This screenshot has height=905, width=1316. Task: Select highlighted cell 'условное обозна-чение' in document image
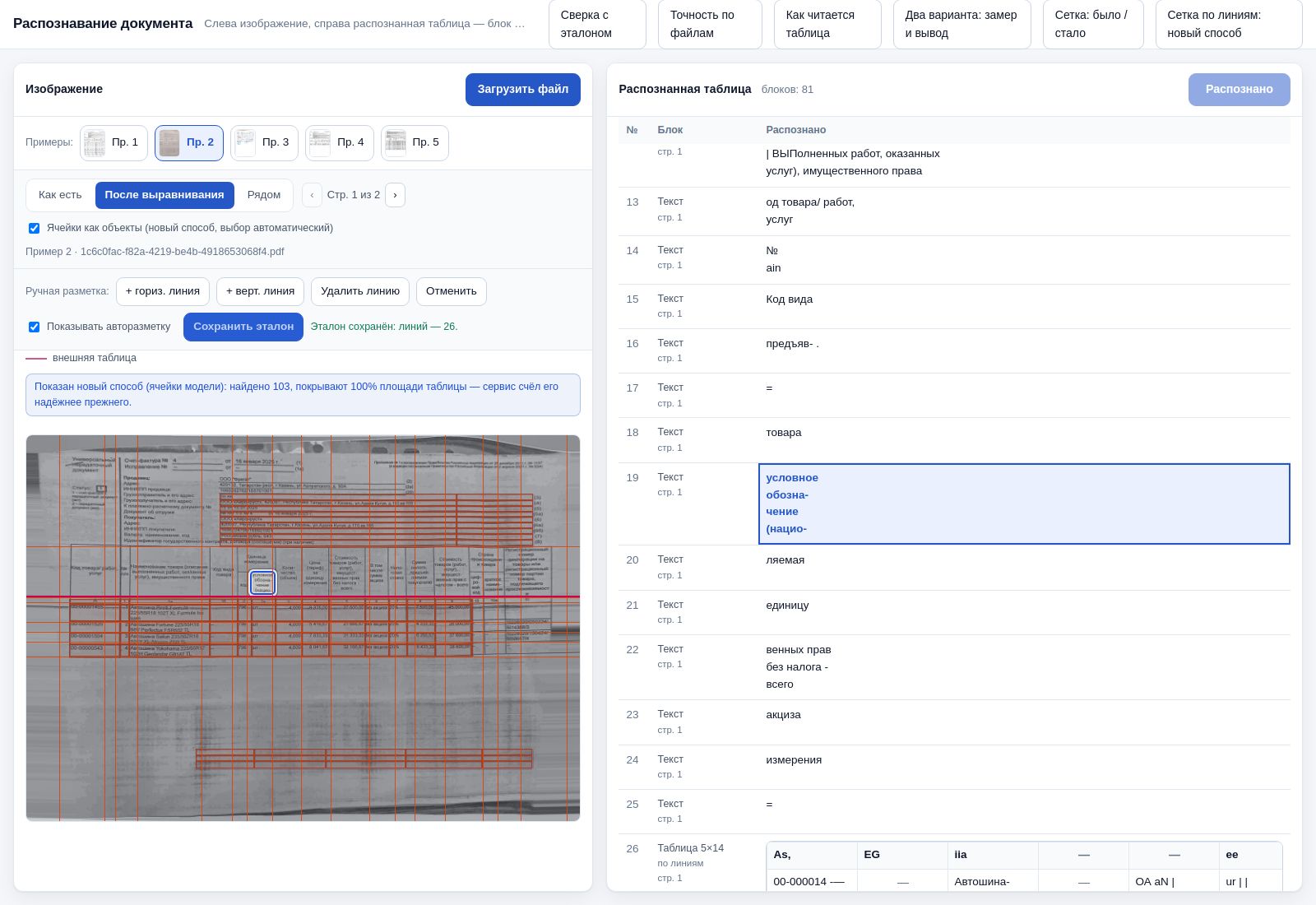tap(262, 582)
